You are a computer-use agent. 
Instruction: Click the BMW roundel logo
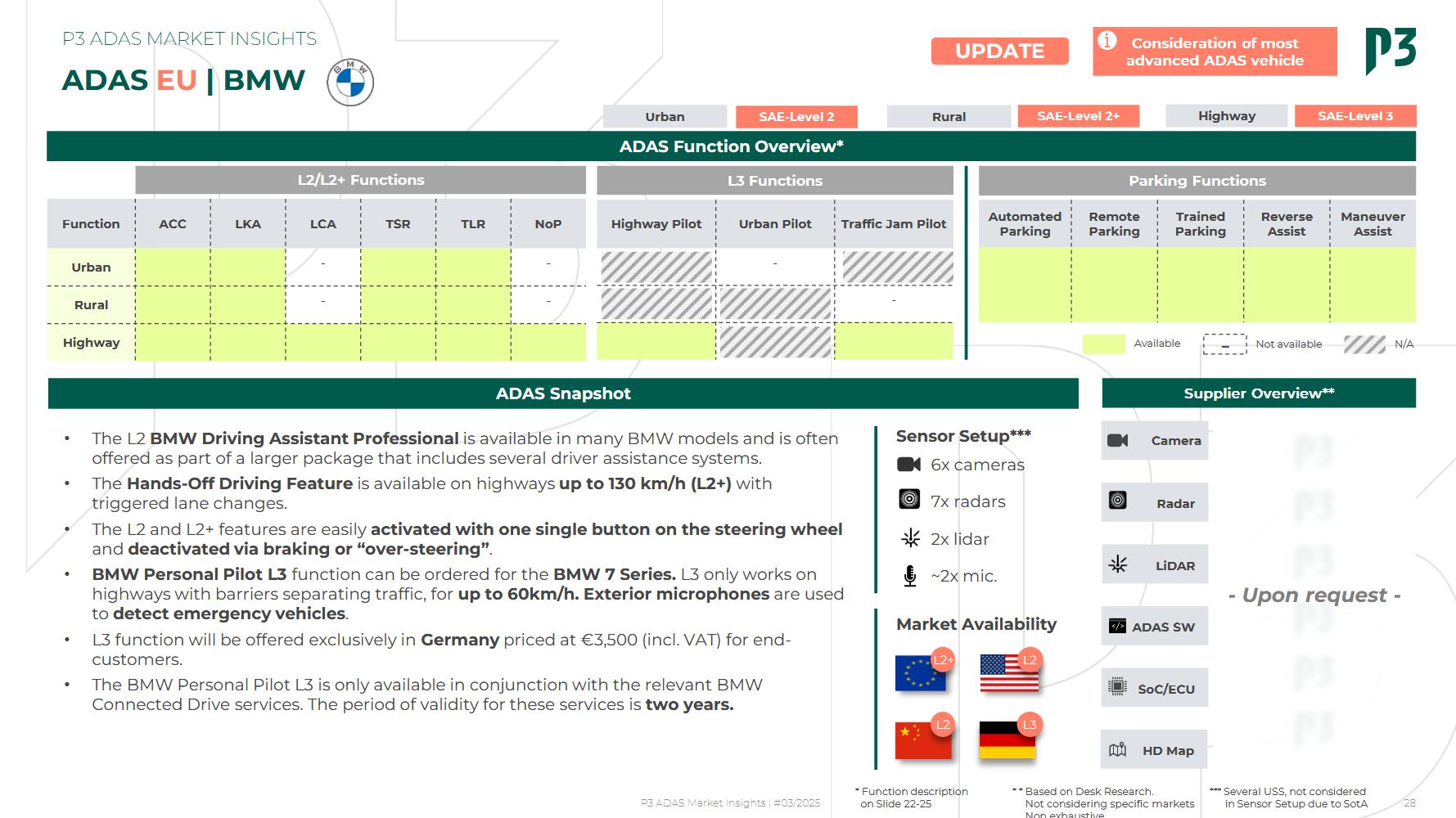coord(350,83)
